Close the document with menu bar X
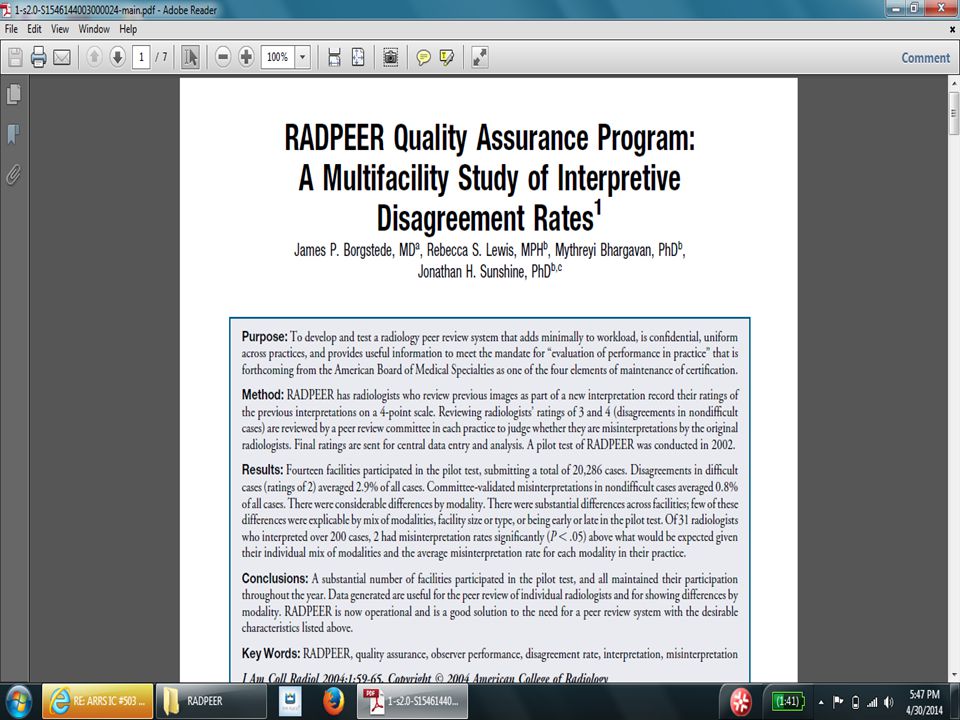Viewport: 960px width, 720px height. coord(952,29)
